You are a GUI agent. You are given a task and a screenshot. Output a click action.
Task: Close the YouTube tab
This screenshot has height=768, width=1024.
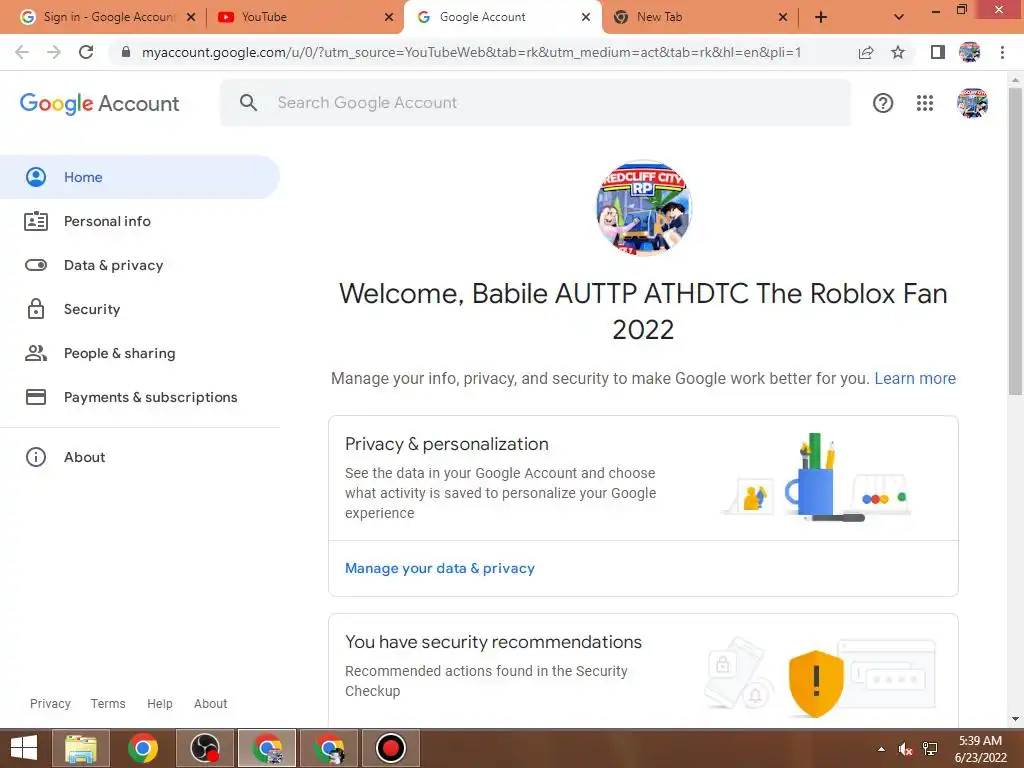point(389,17)
